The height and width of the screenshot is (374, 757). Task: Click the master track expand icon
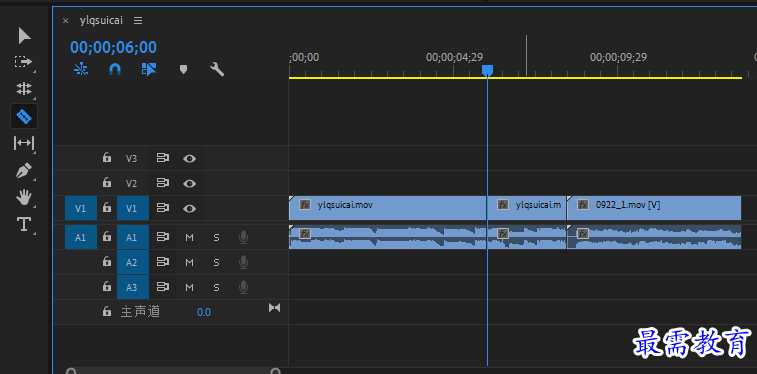click(274, 307)
